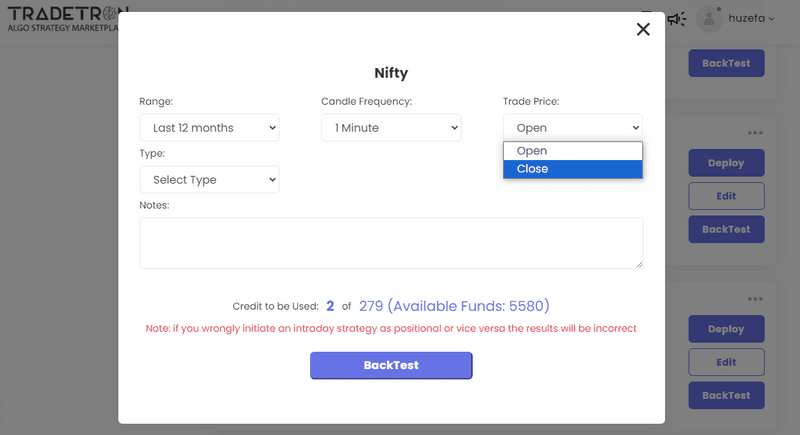Click the upper Edit button
This screenshot has width=800, height=435.
click(x=726, y=196)
